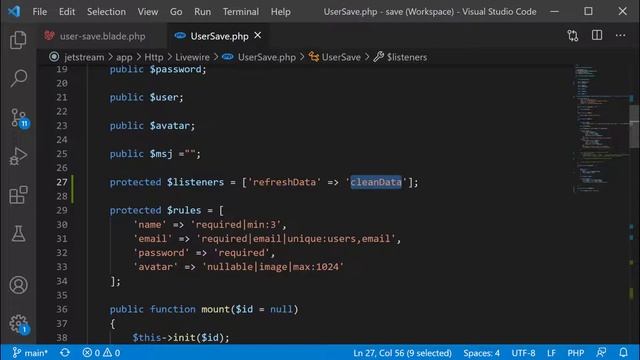Click 'required|email|unique:users,email' string

pyautogui.click(x=296, y=238)
